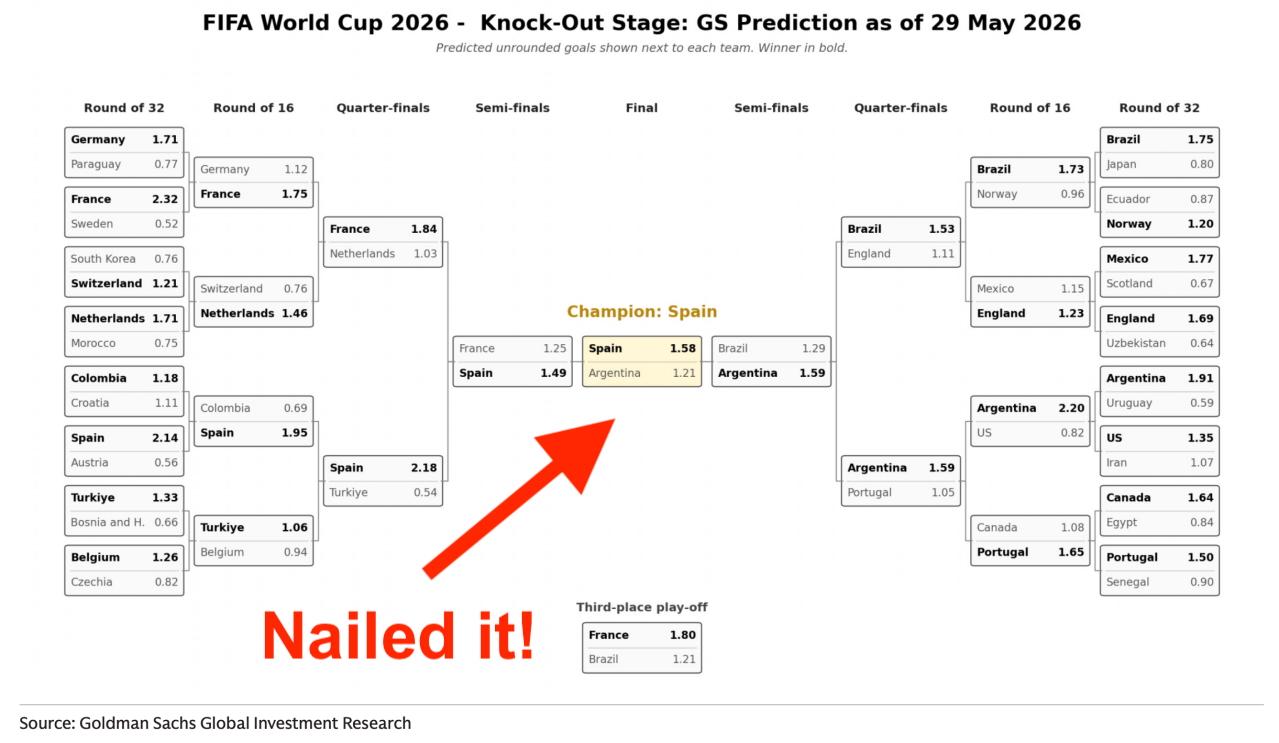Screen dimensions: 1279x743
Task: Click the Goldman Sachs source line
Action: tap(215, 723)
